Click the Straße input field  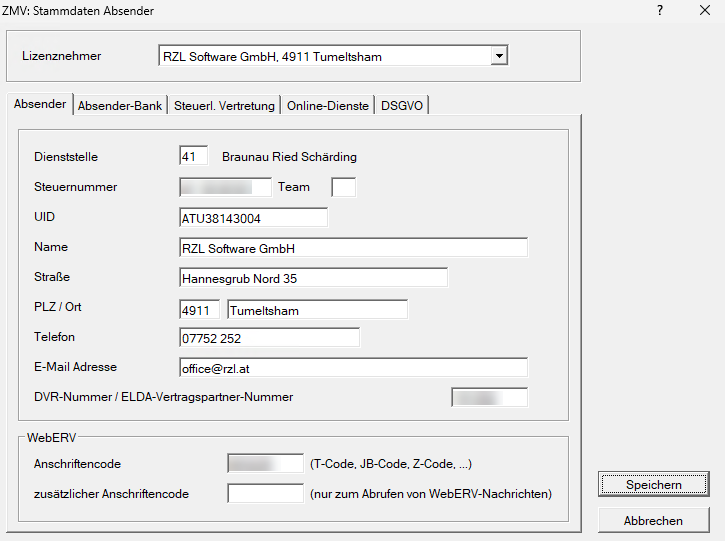click(313, 278)
